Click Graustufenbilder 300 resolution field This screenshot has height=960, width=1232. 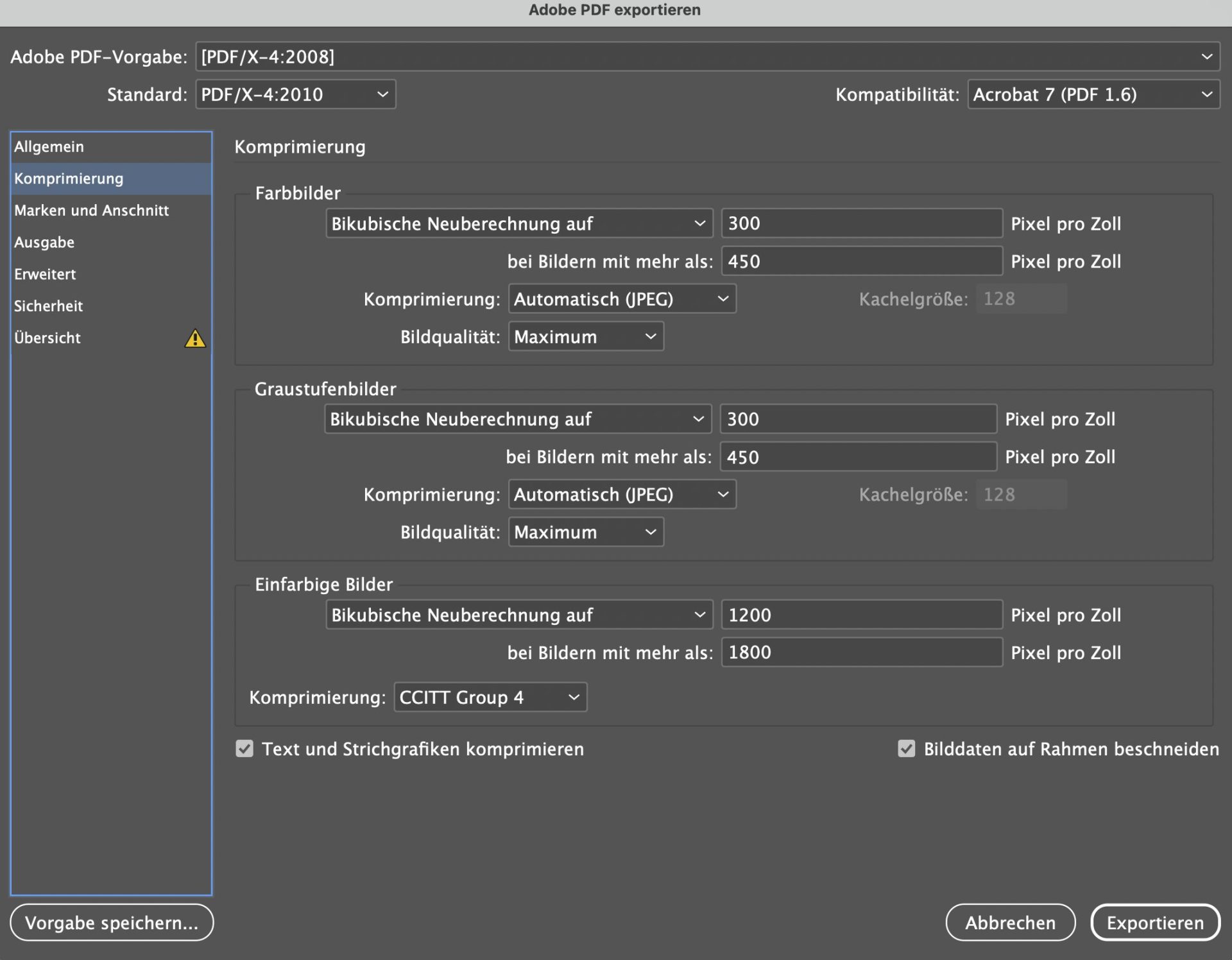(859, 419)
